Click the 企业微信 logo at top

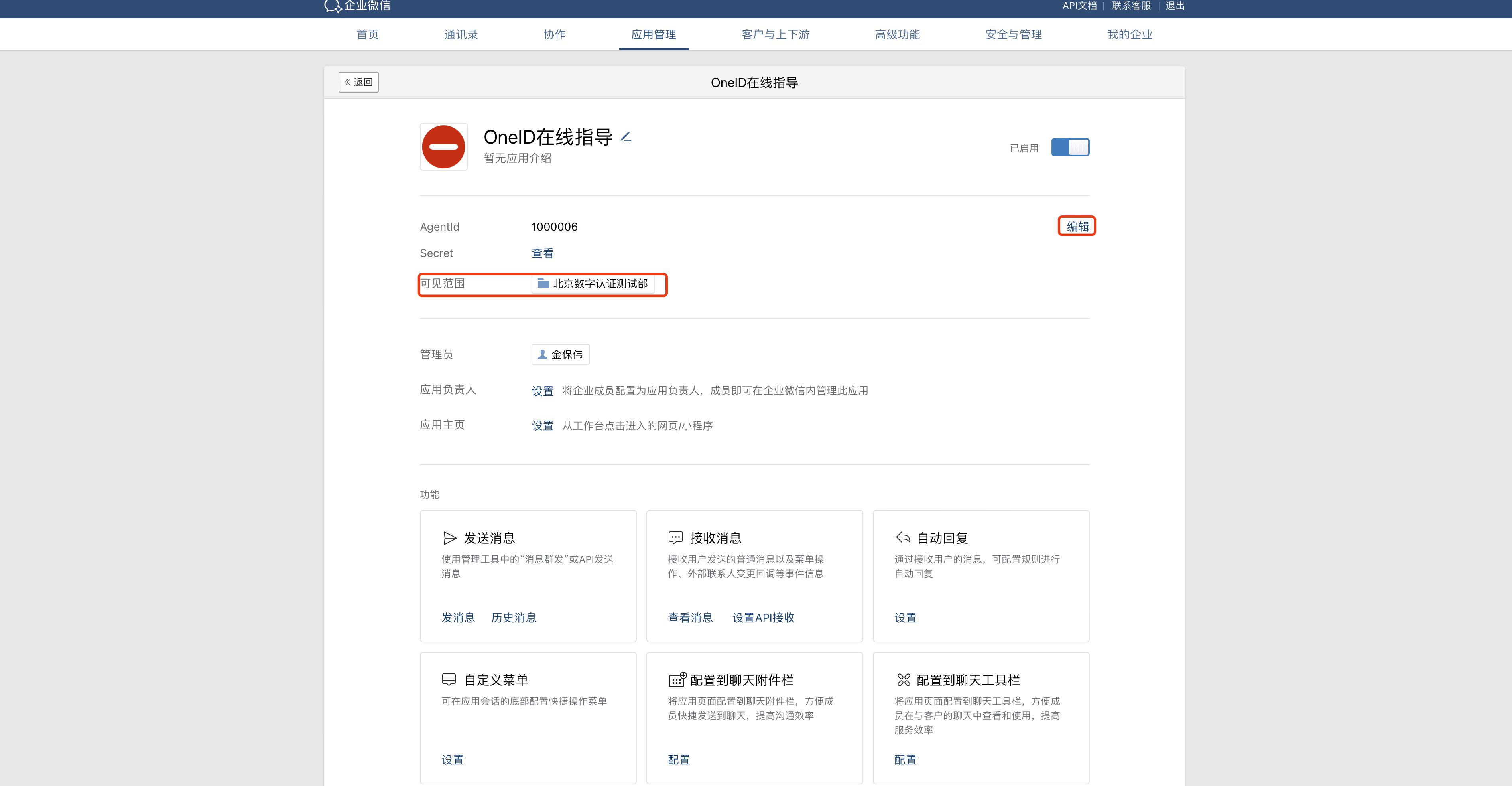[357, 6]
